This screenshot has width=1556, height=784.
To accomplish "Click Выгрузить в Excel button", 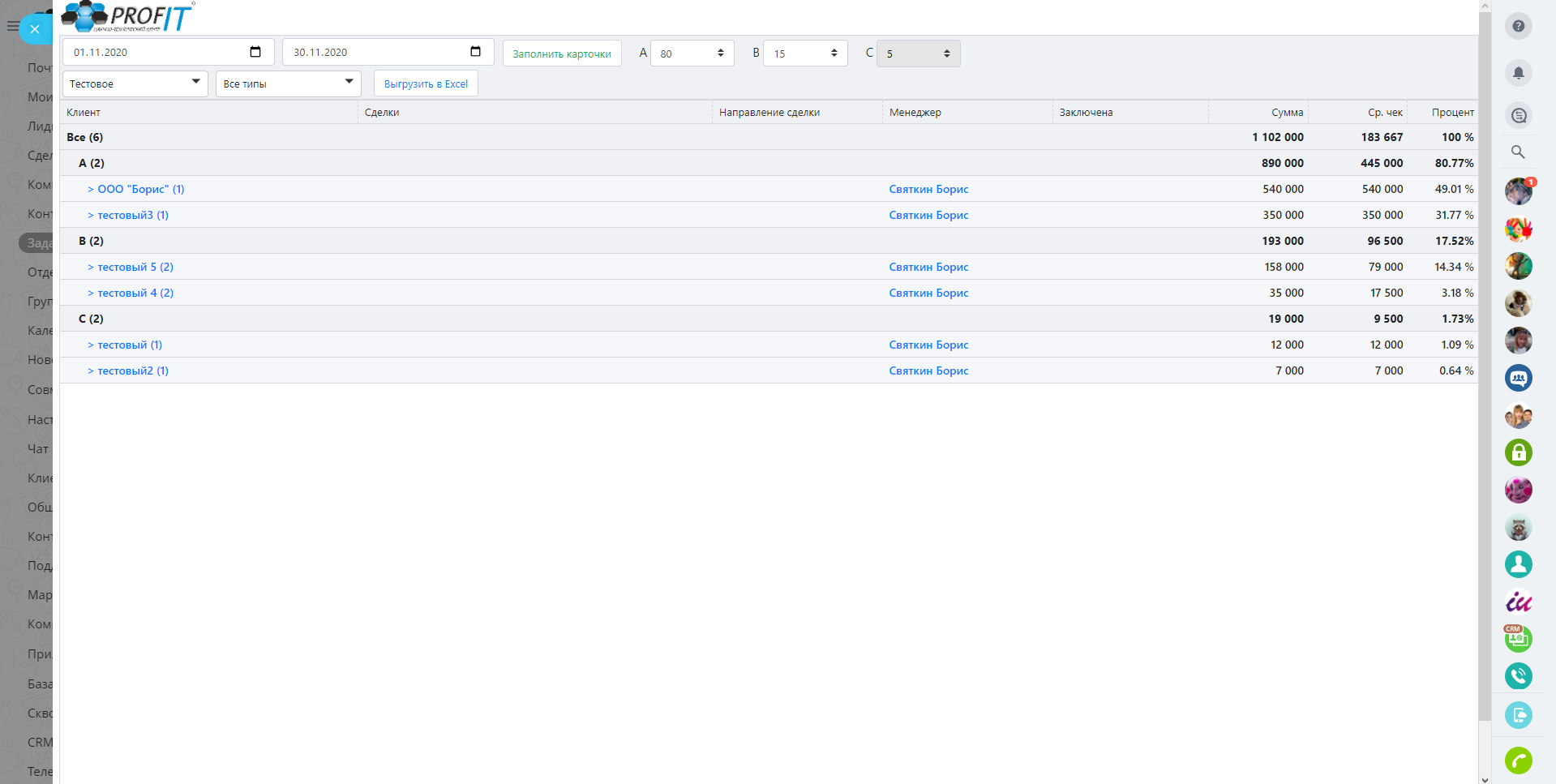I will coord(426,84).
